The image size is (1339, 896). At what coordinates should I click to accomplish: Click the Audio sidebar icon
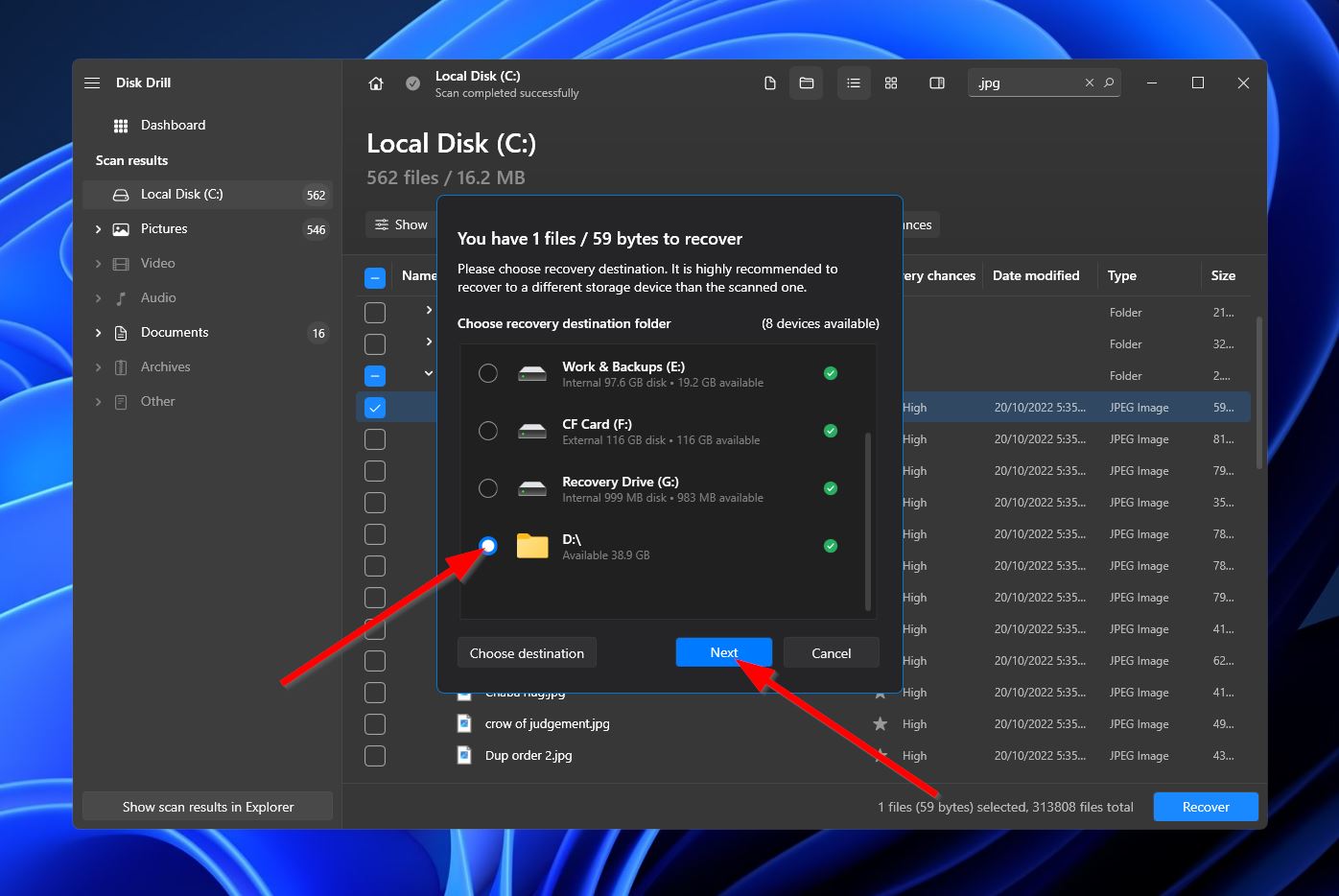tap(119, 297)
